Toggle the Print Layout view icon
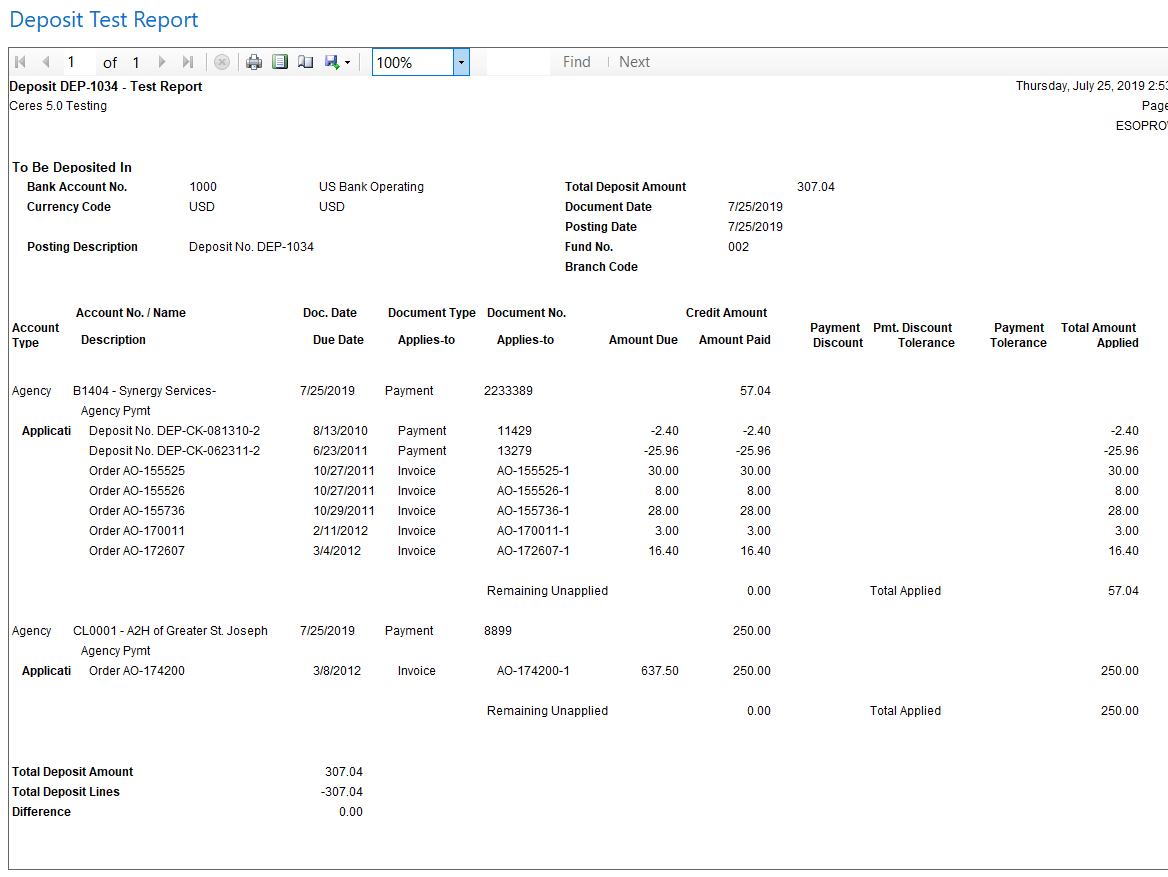 coord(280,62)
